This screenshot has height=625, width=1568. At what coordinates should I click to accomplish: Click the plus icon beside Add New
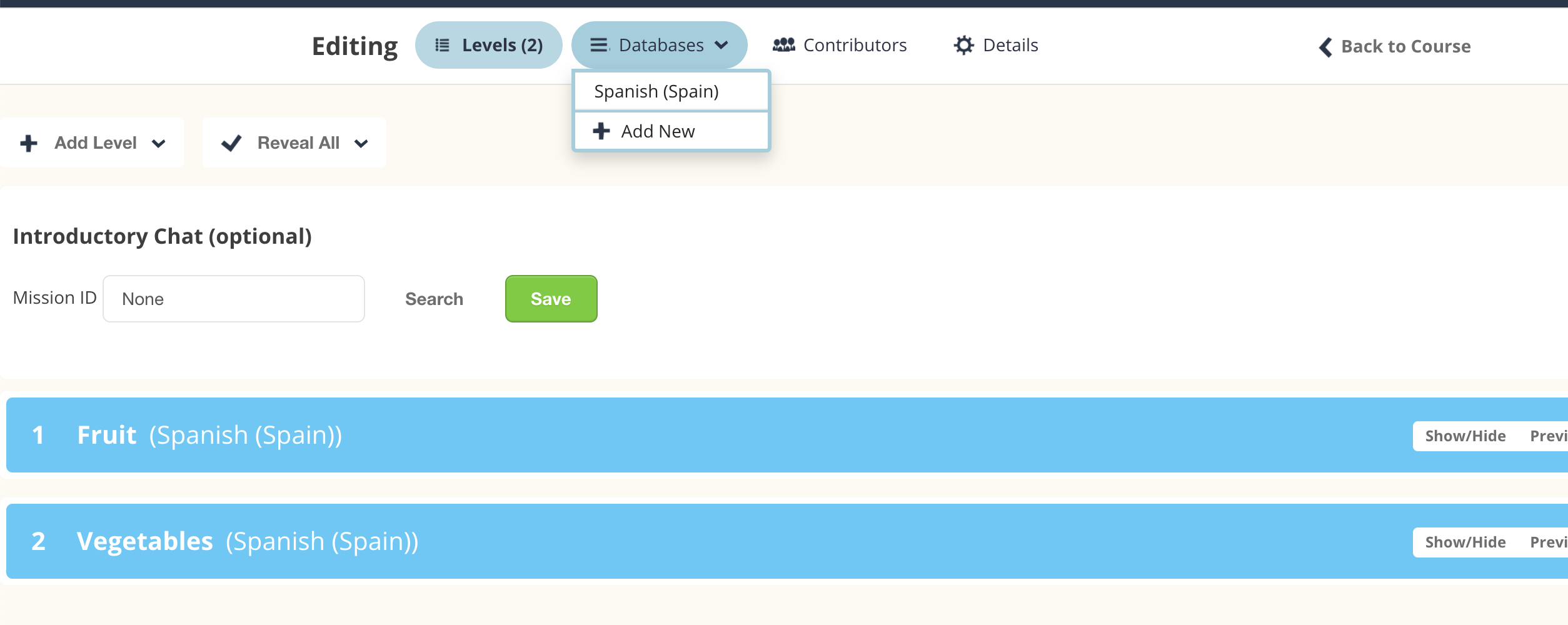point(601,131)
